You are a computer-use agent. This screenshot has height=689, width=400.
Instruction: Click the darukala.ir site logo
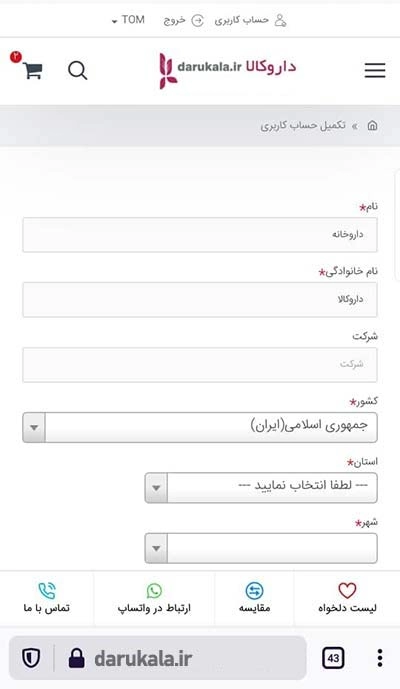pyautogui.click(x=227, y=69)
